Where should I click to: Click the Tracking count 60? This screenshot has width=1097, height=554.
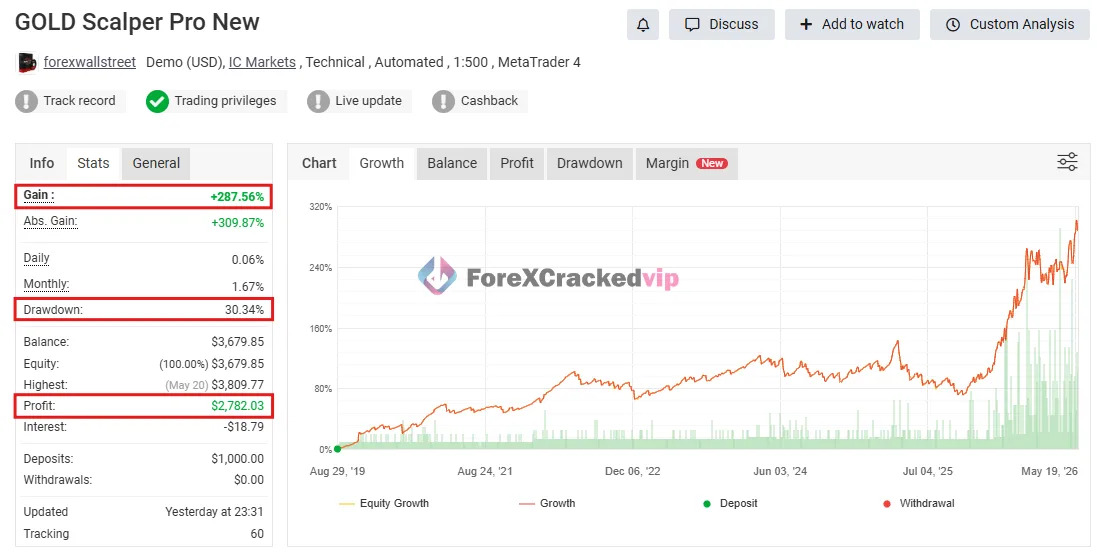(257, 534)
